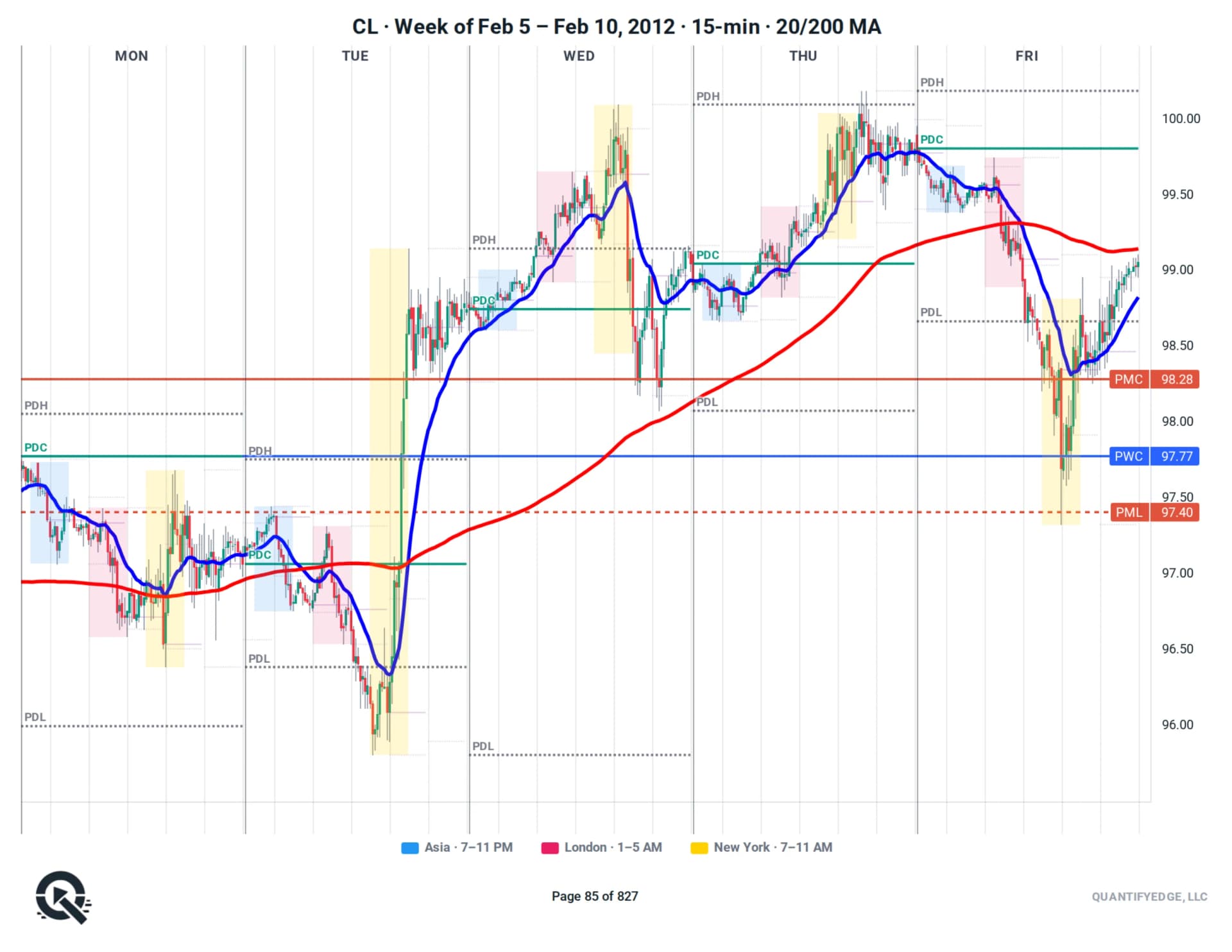
Task: Click Thursday's PDL label
Action: tap(707, 402)
